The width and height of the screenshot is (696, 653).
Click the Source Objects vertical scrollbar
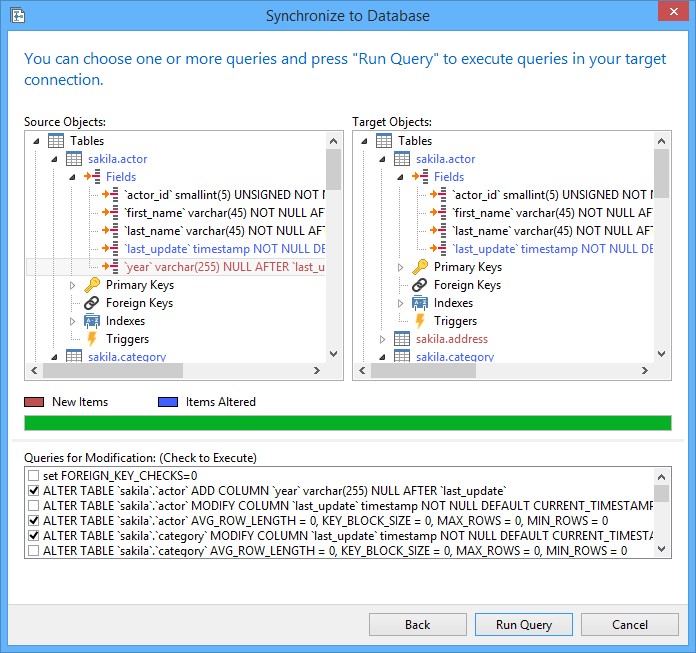click(x=333, y=250)
